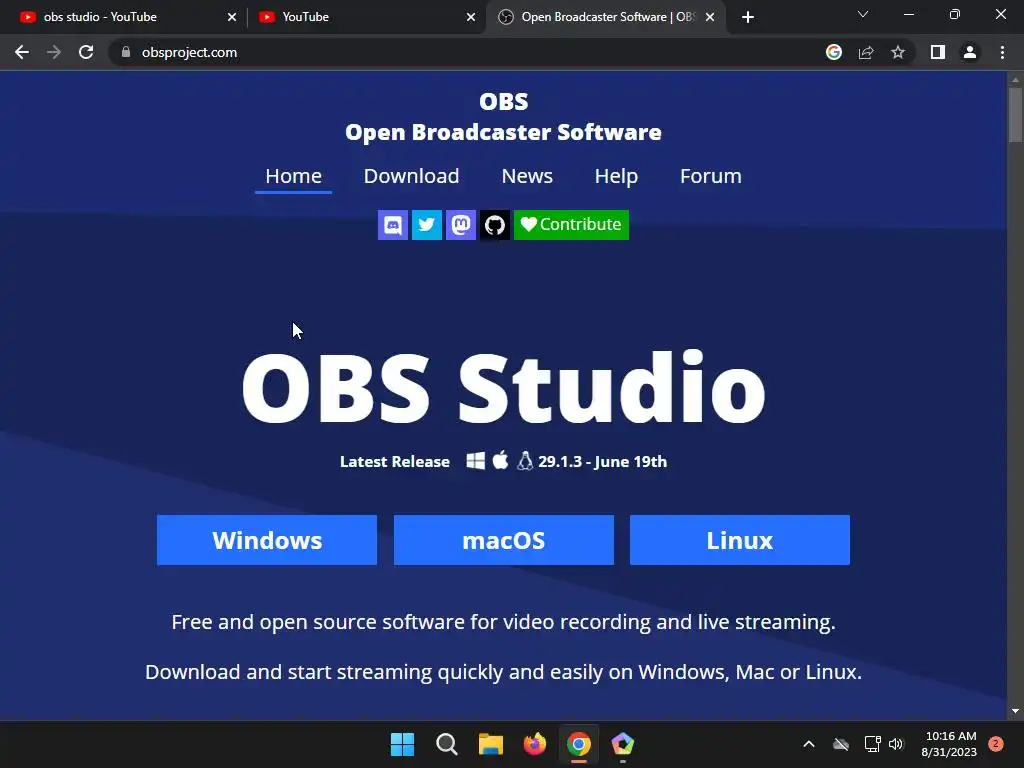Download OBS Studio for macOS
The height and width of the screenshot is (768, 1024).
click(x=504, y=540)
